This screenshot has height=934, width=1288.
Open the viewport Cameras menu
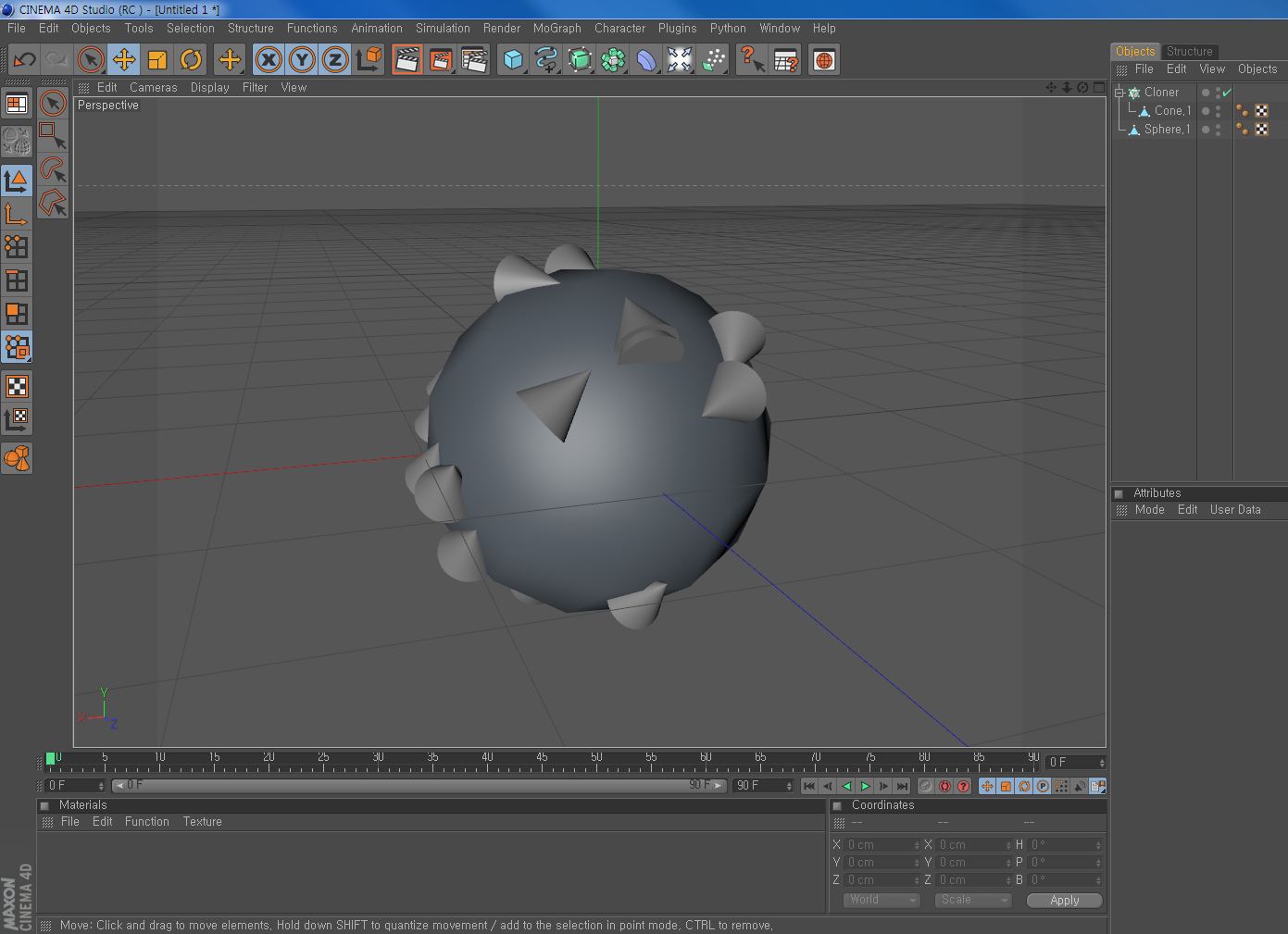153,87
